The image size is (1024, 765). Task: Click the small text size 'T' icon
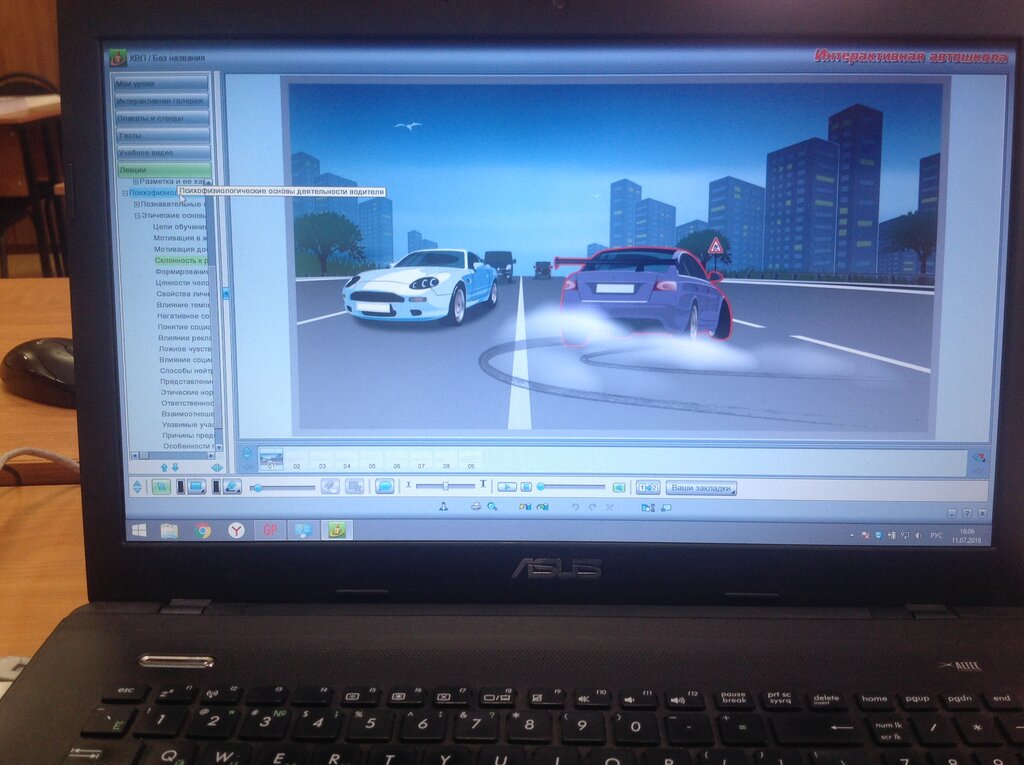click(409, 485)
